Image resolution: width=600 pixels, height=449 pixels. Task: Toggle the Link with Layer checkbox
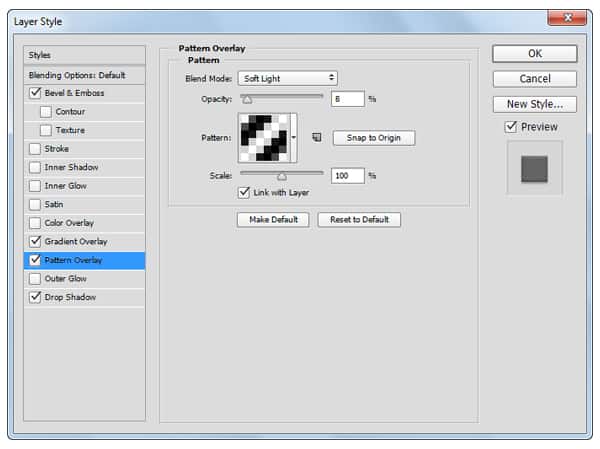(244, 192)
